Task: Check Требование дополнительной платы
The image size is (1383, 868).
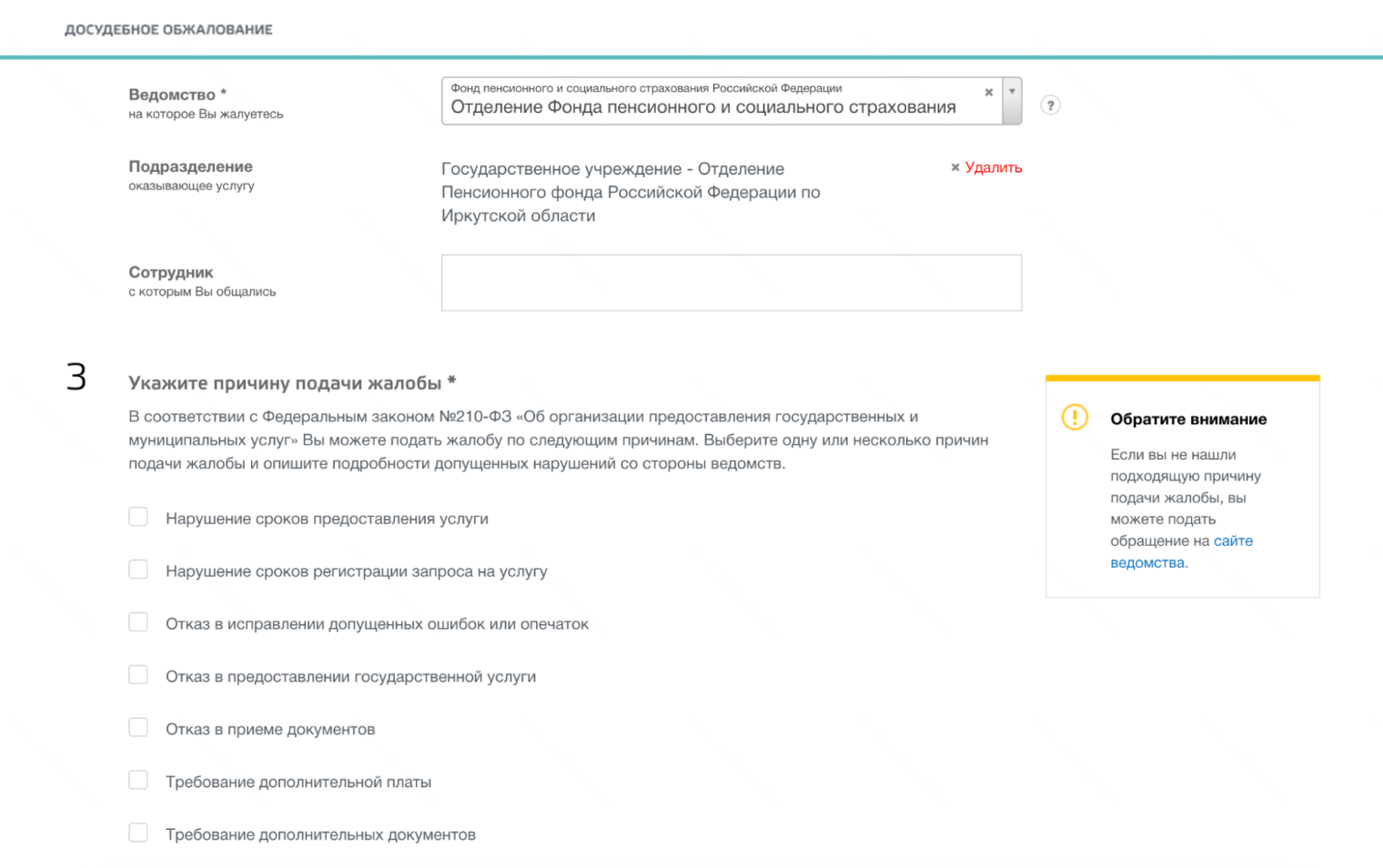Action: point(137,780)
